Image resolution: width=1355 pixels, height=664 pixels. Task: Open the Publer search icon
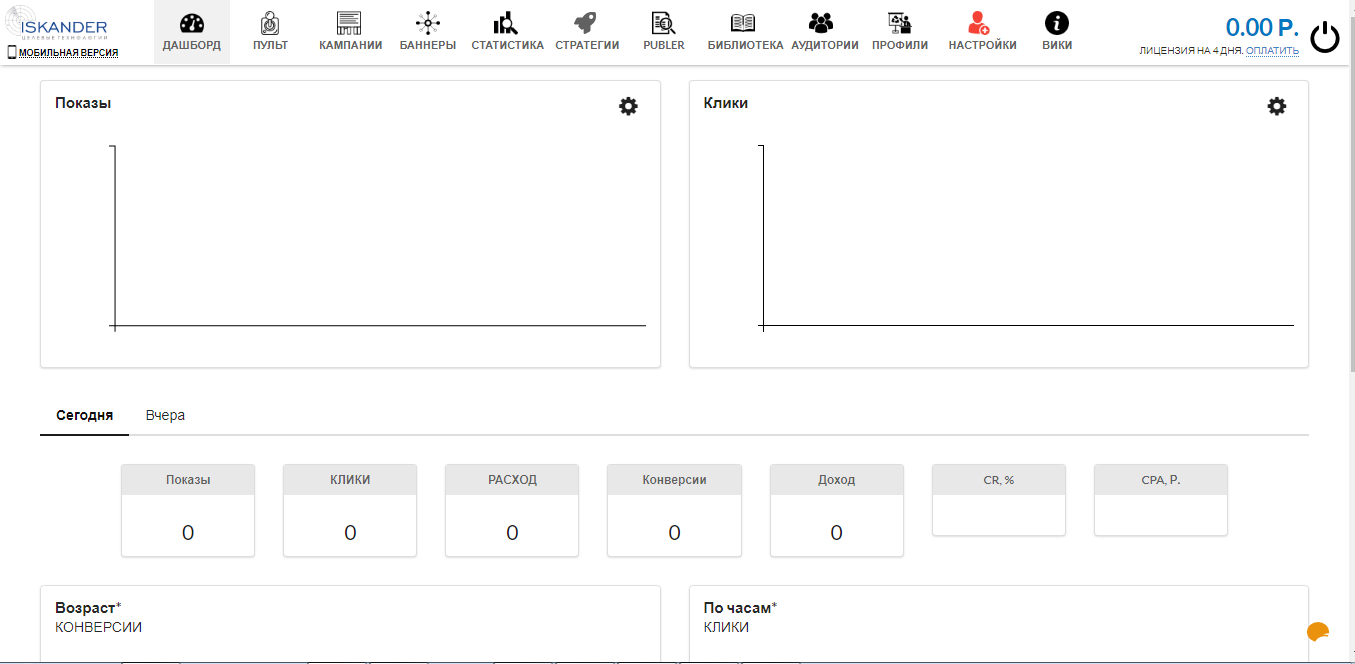(x=663, y=23)
